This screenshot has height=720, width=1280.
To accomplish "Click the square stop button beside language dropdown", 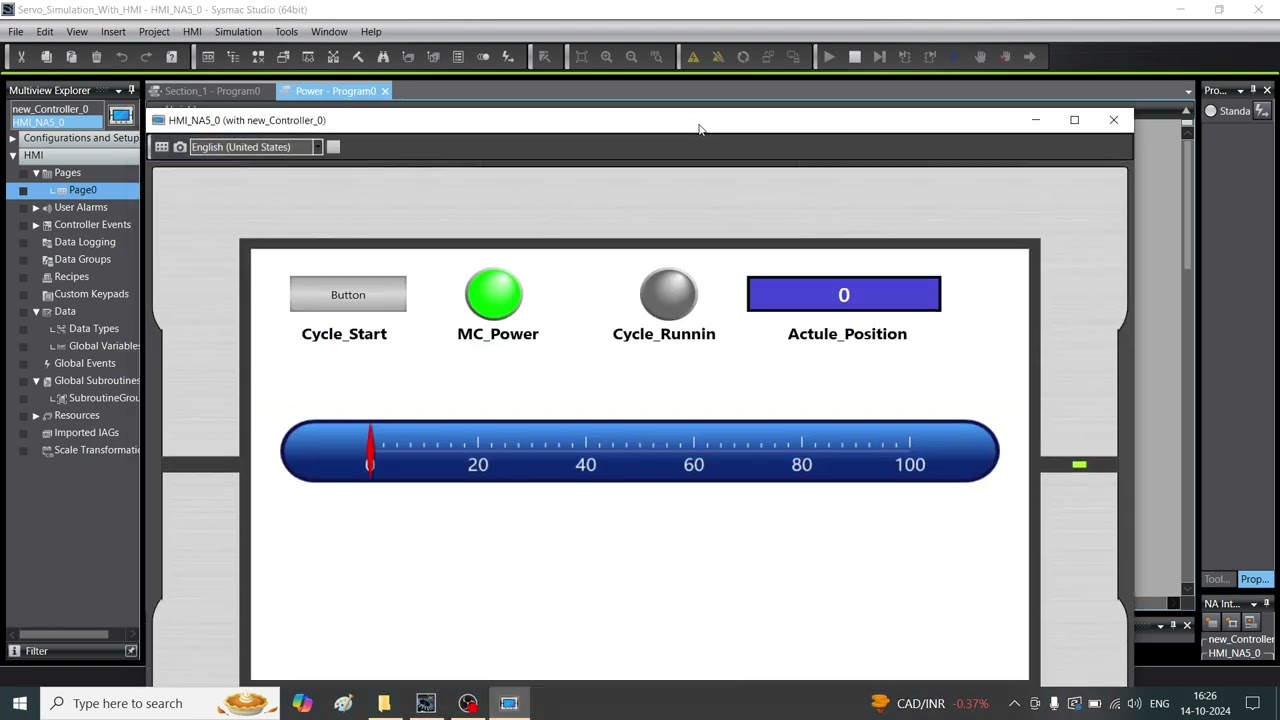I will 334,147.
